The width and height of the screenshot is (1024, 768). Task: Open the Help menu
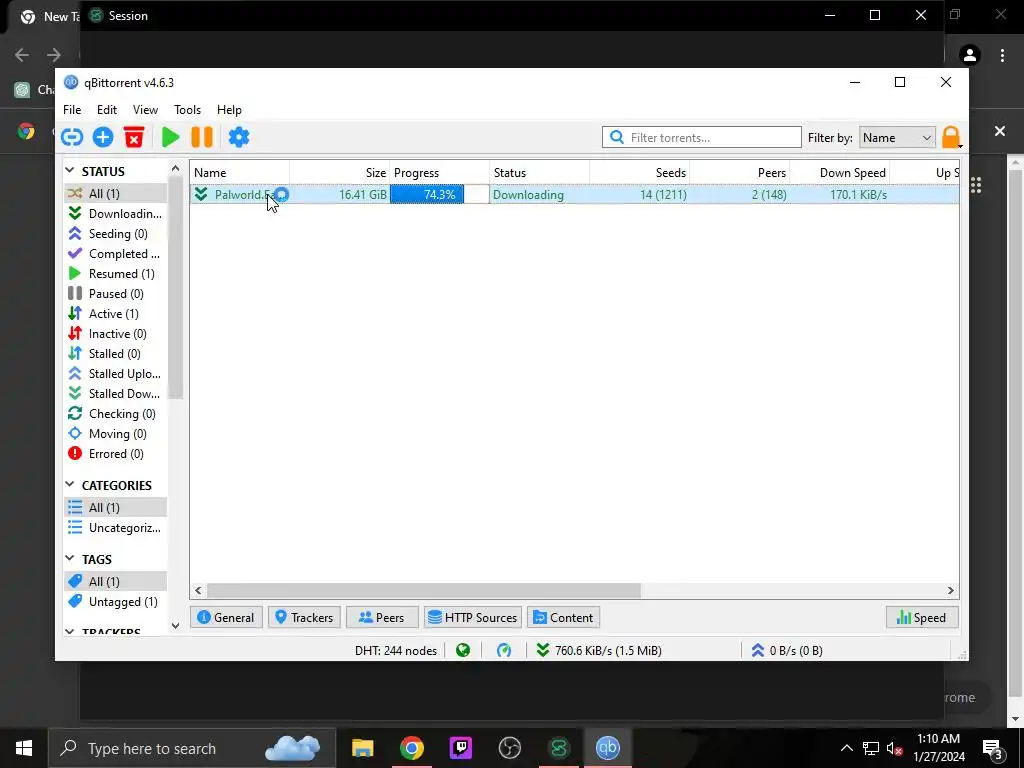point(229,110)
